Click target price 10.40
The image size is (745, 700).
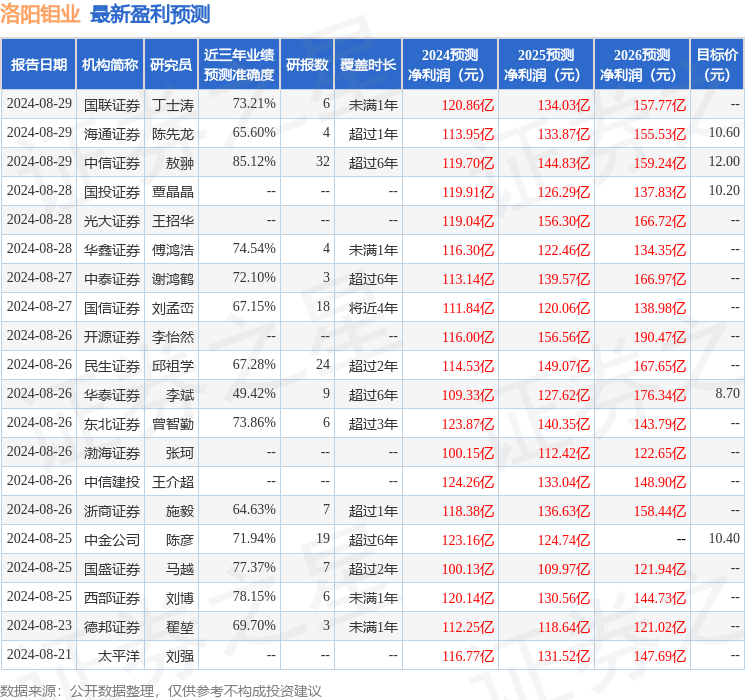click(x=724, y=538)
